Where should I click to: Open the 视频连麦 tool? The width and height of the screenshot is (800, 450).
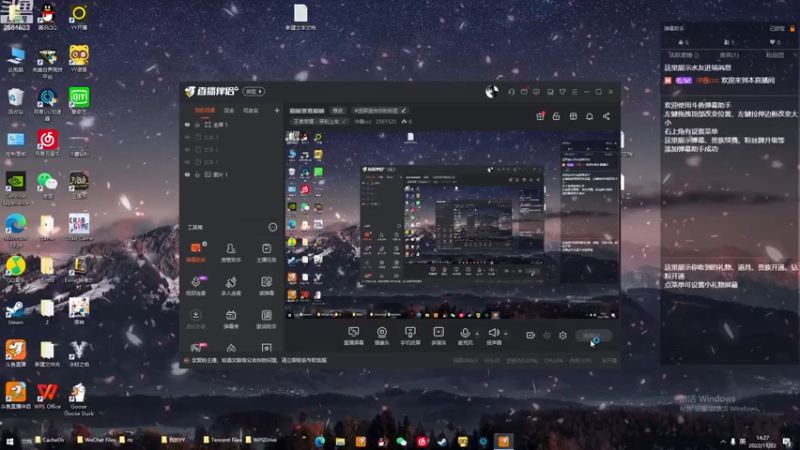click(195, 286)
